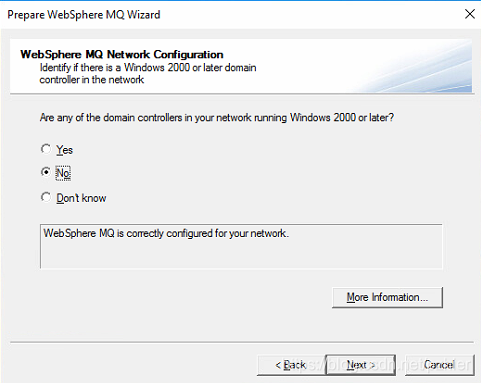Cancel the wizard
The image size is (481, 383).
coord(439,365)
